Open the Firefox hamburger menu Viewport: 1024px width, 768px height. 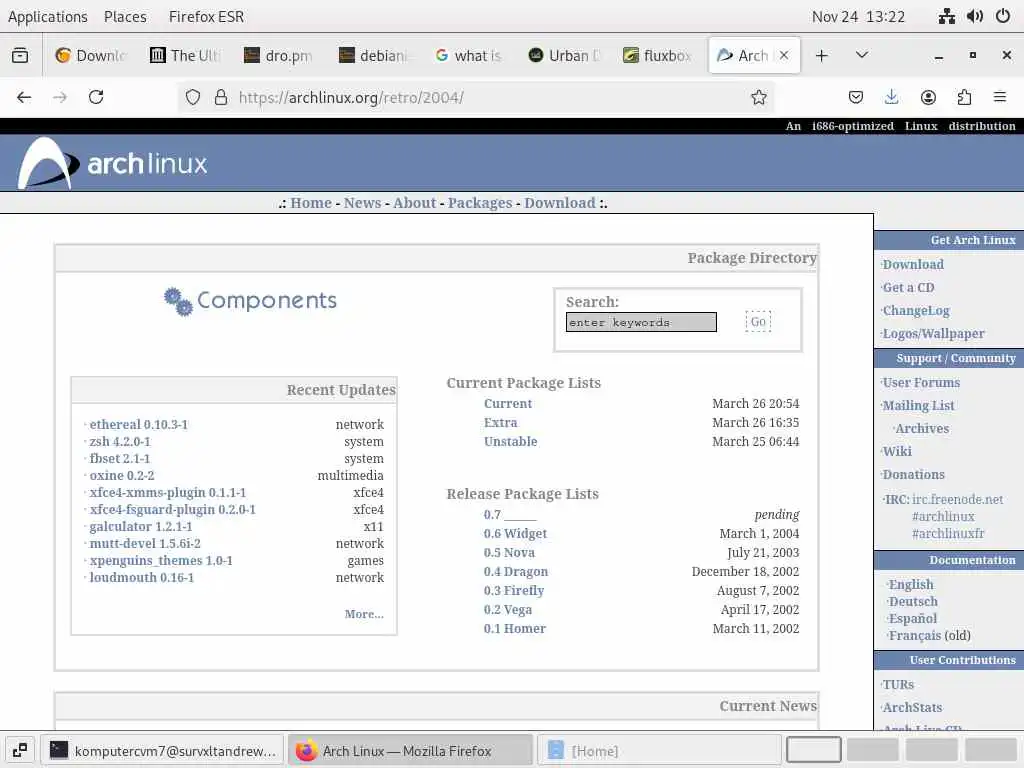(x=1000, y=97)
